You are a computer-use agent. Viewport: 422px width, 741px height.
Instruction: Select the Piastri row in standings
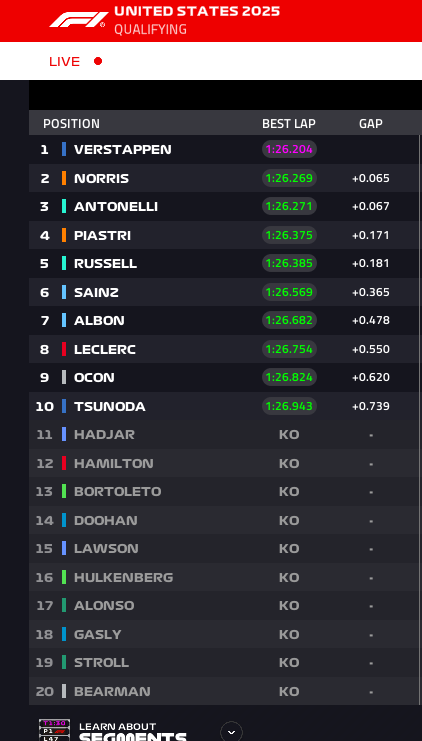coord(225,235)
